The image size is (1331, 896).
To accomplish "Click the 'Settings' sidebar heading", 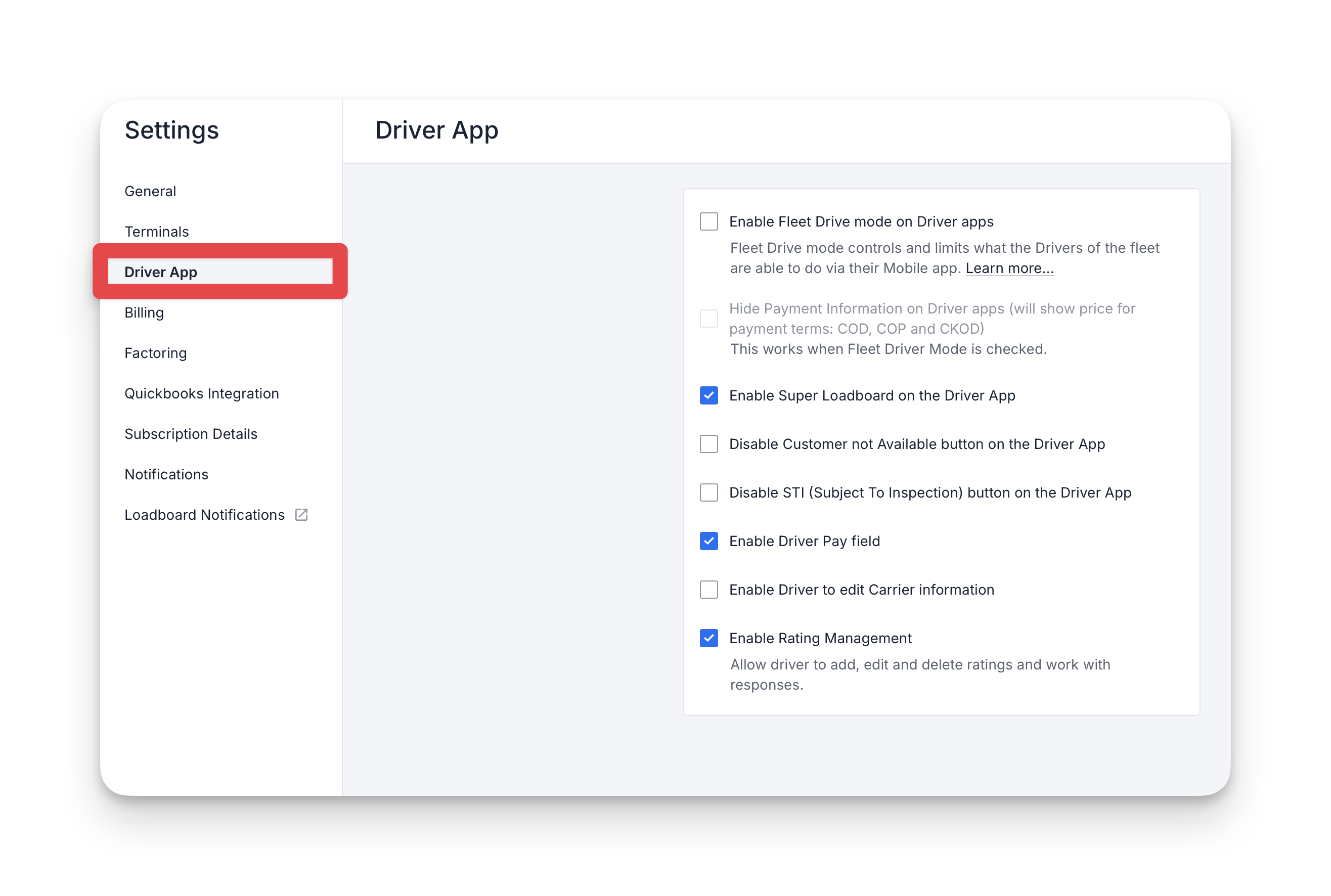I will click(x=171, y=130).
